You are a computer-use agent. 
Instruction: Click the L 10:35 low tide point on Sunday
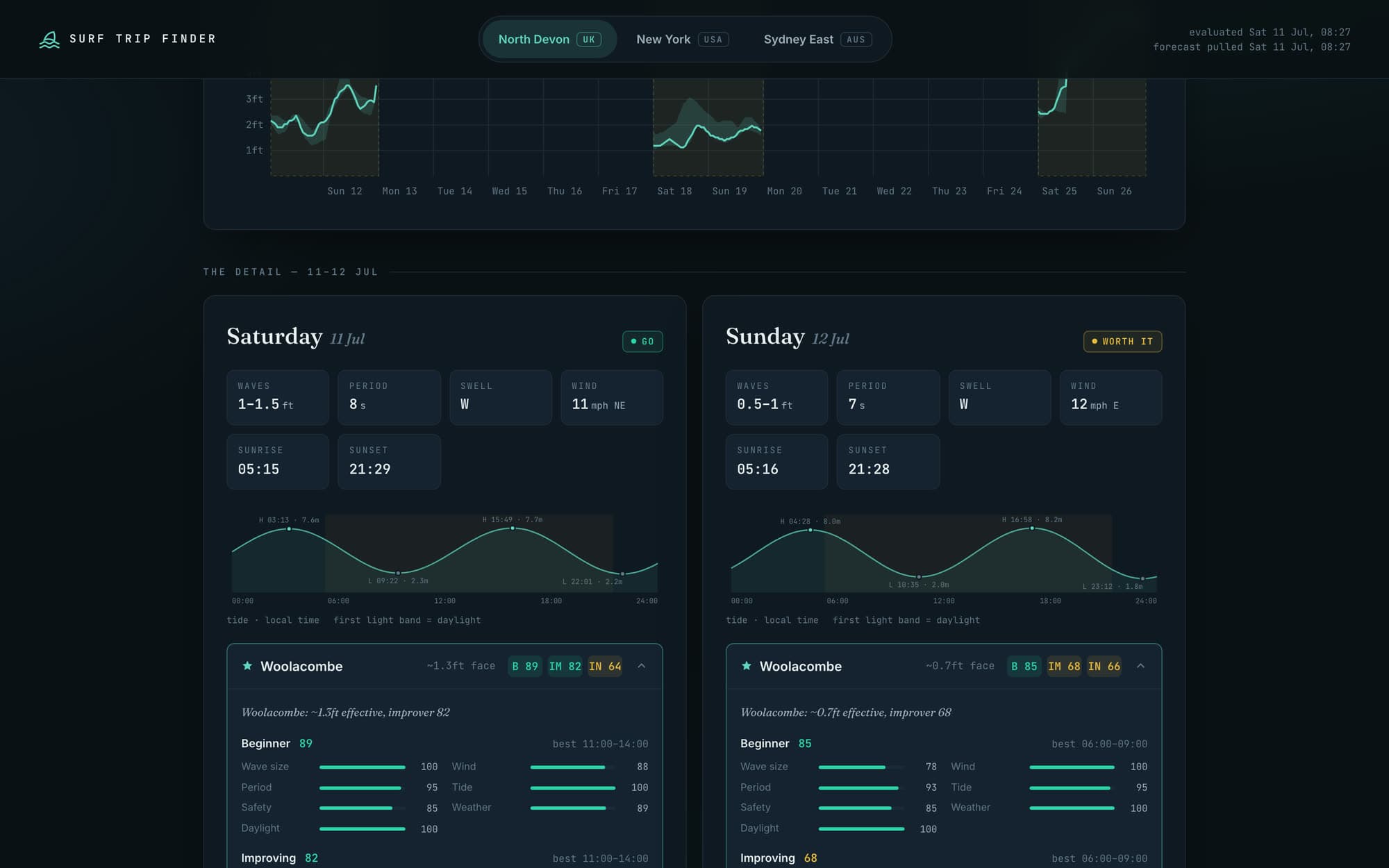[x=919, y=577]
